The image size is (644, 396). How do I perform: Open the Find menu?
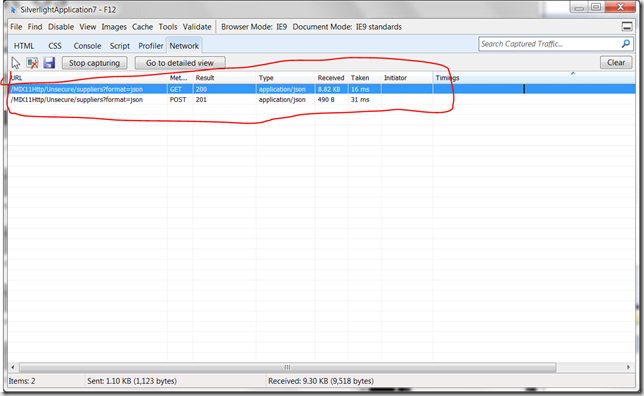tap(35, 27)
